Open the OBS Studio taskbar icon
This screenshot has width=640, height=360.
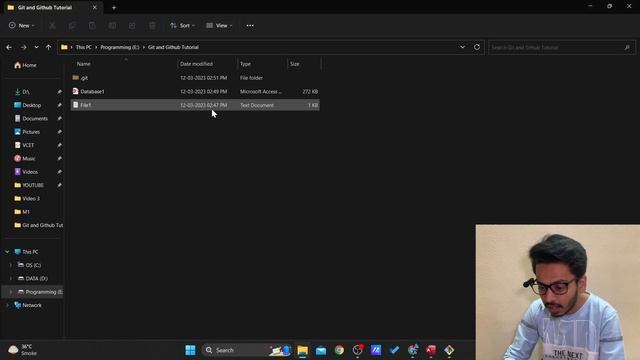tap(358, 350)
